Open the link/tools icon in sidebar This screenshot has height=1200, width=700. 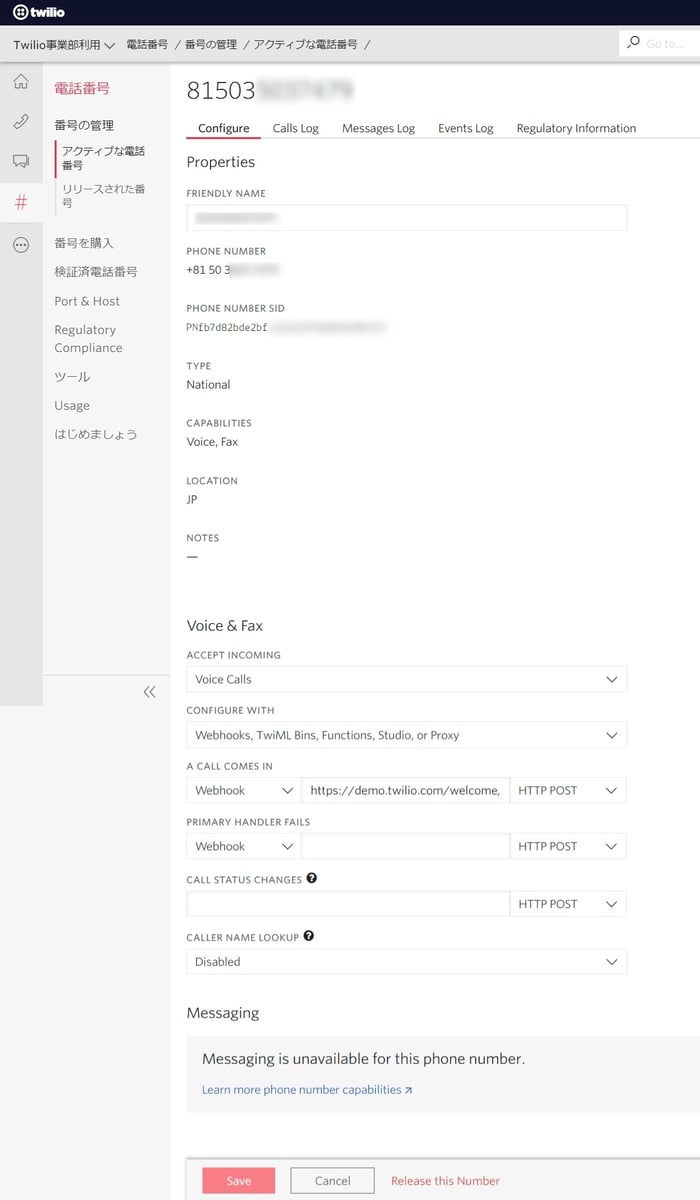tap(21, 121)
